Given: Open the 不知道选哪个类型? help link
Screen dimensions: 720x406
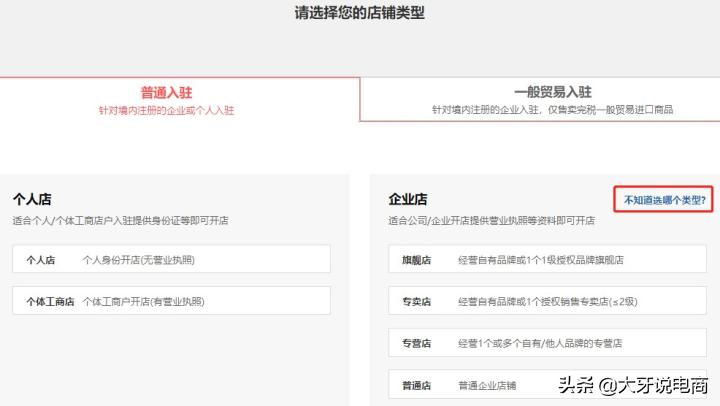Looking at the screenshot, I should pos(664,200).
